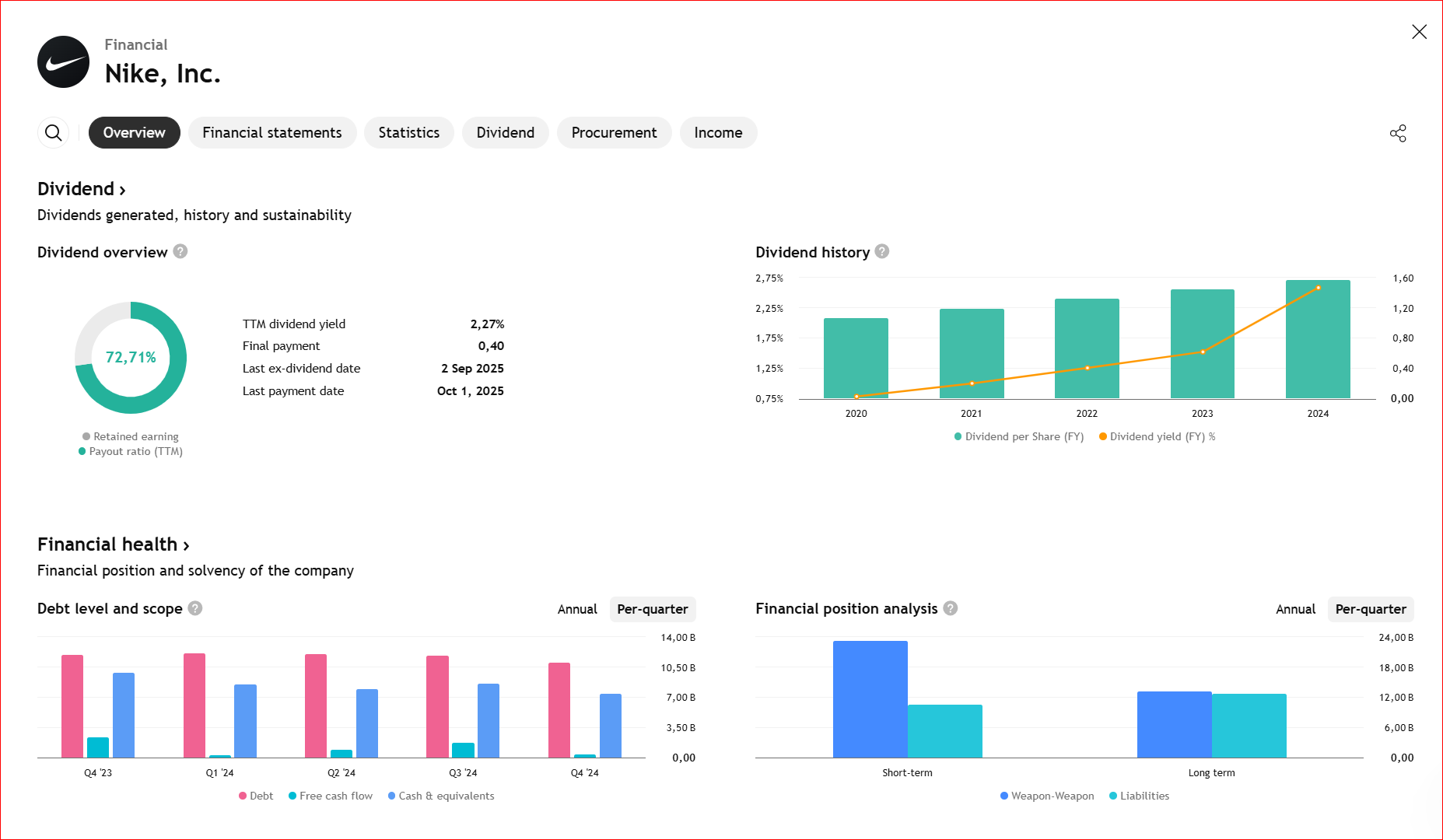Close the financial panel with the X
Viewport: 1443px width, 840px height.
click(1419, 32)
